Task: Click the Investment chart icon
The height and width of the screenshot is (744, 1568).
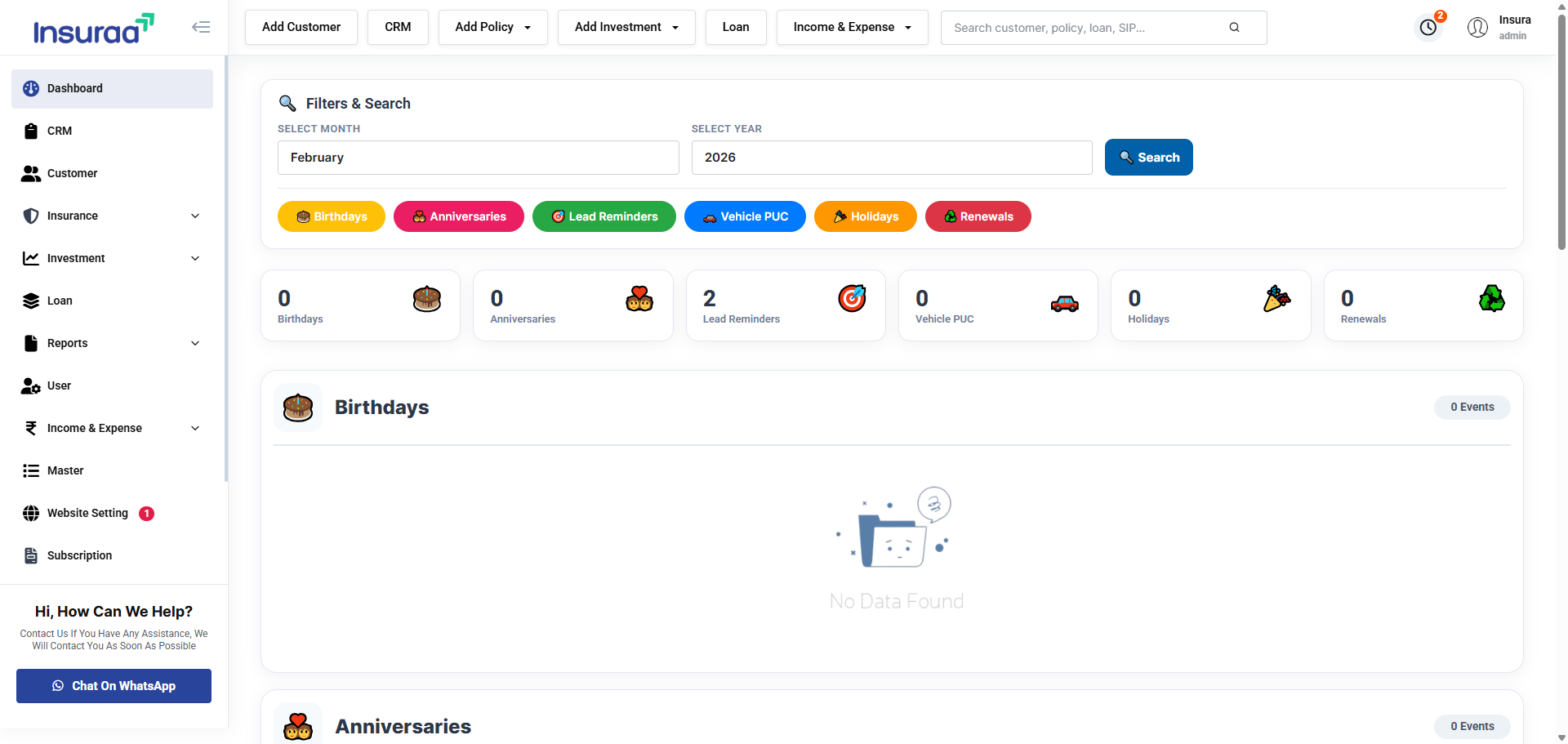Action: pos(31,258)
